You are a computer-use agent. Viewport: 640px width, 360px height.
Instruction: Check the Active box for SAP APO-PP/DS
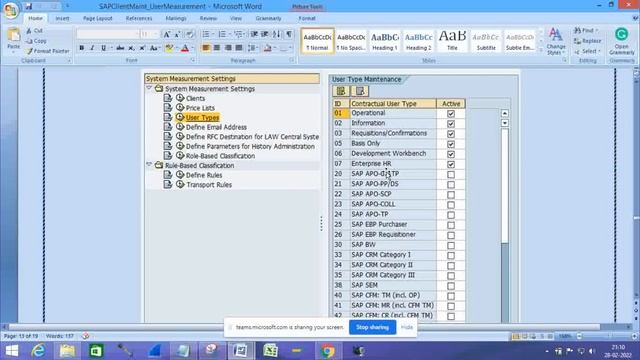point(451,184)
